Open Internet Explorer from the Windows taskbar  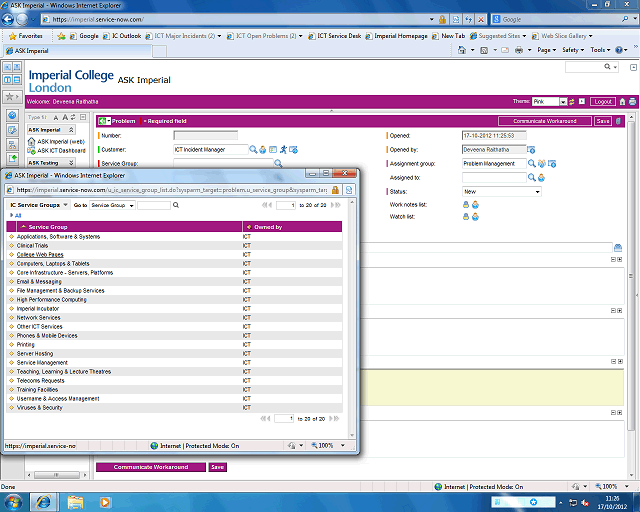pos(45,500)
